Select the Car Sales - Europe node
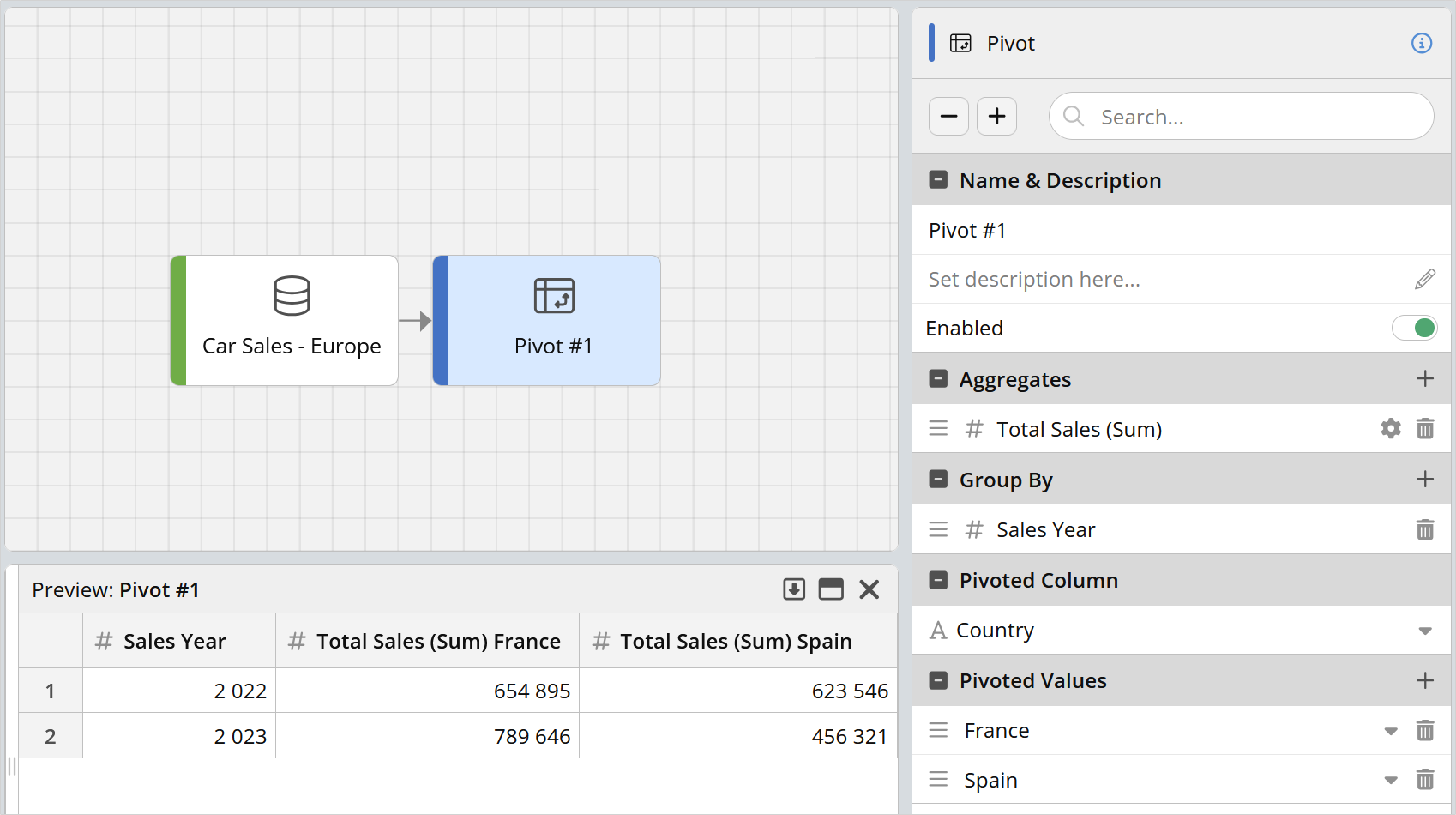 tap(284, 320)
